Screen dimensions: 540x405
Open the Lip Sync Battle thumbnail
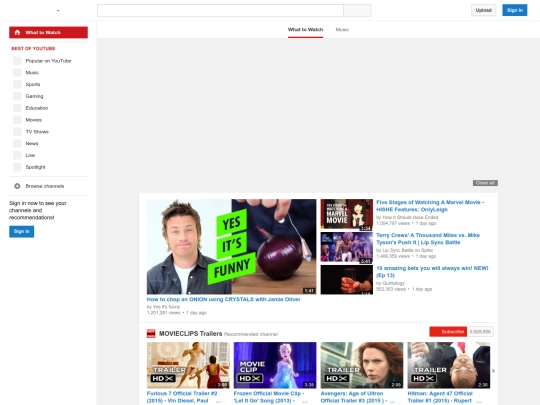[346, 247]
